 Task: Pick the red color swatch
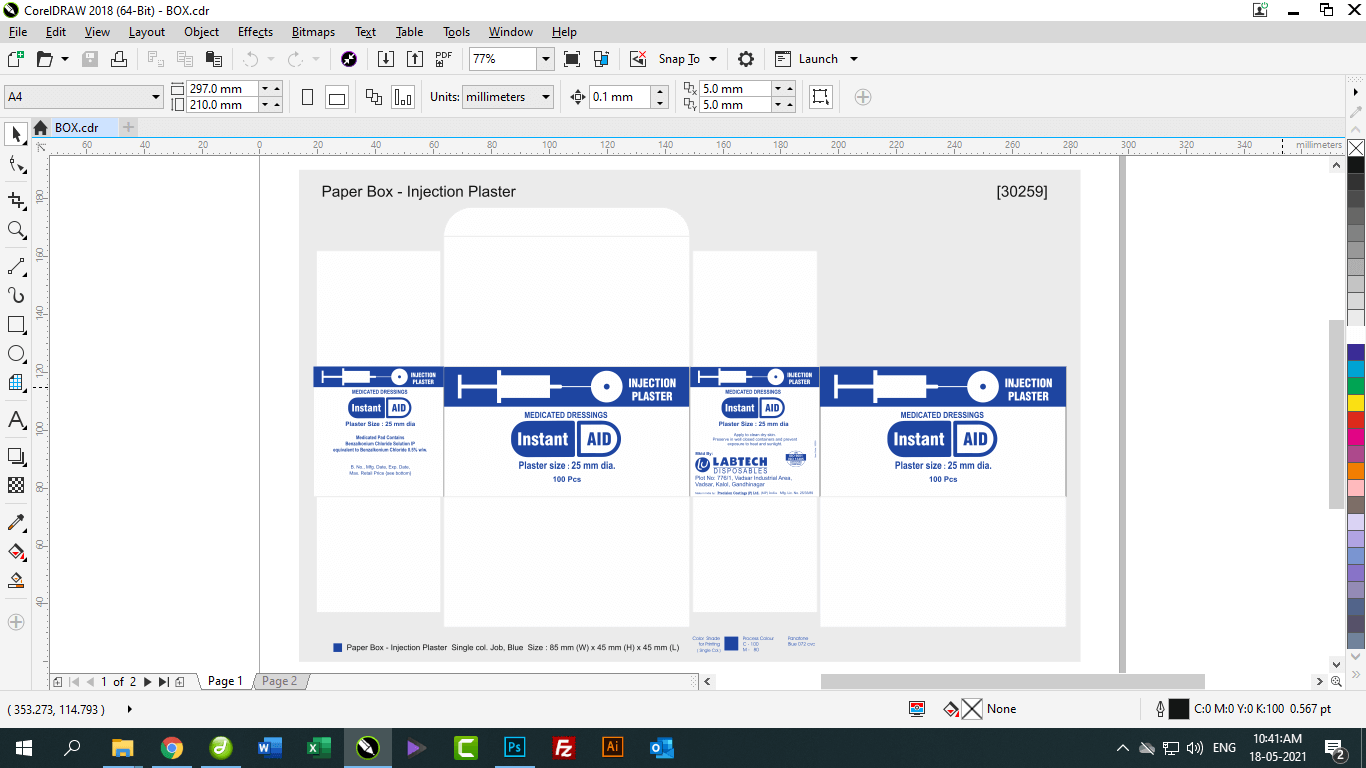coord(1356,420)
